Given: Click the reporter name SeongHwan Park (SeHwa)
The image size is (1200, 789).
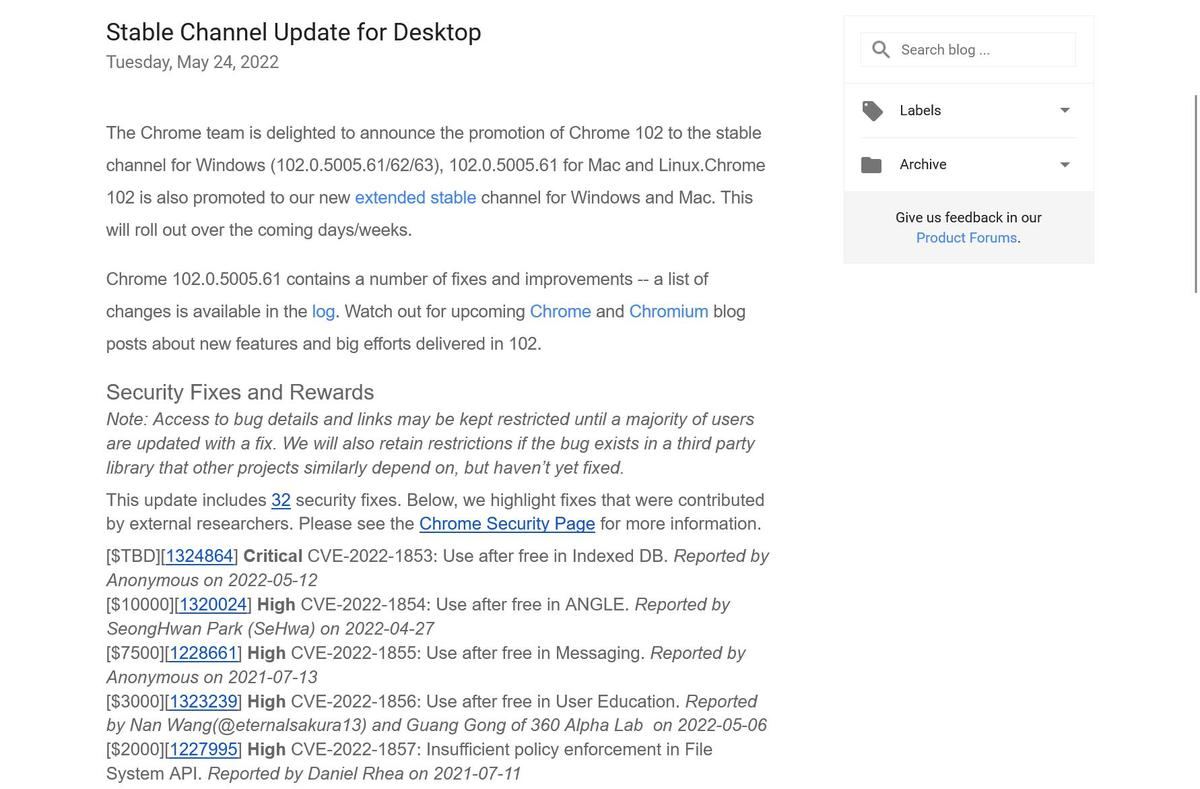Looking at the screenshot, I should 210,629.
